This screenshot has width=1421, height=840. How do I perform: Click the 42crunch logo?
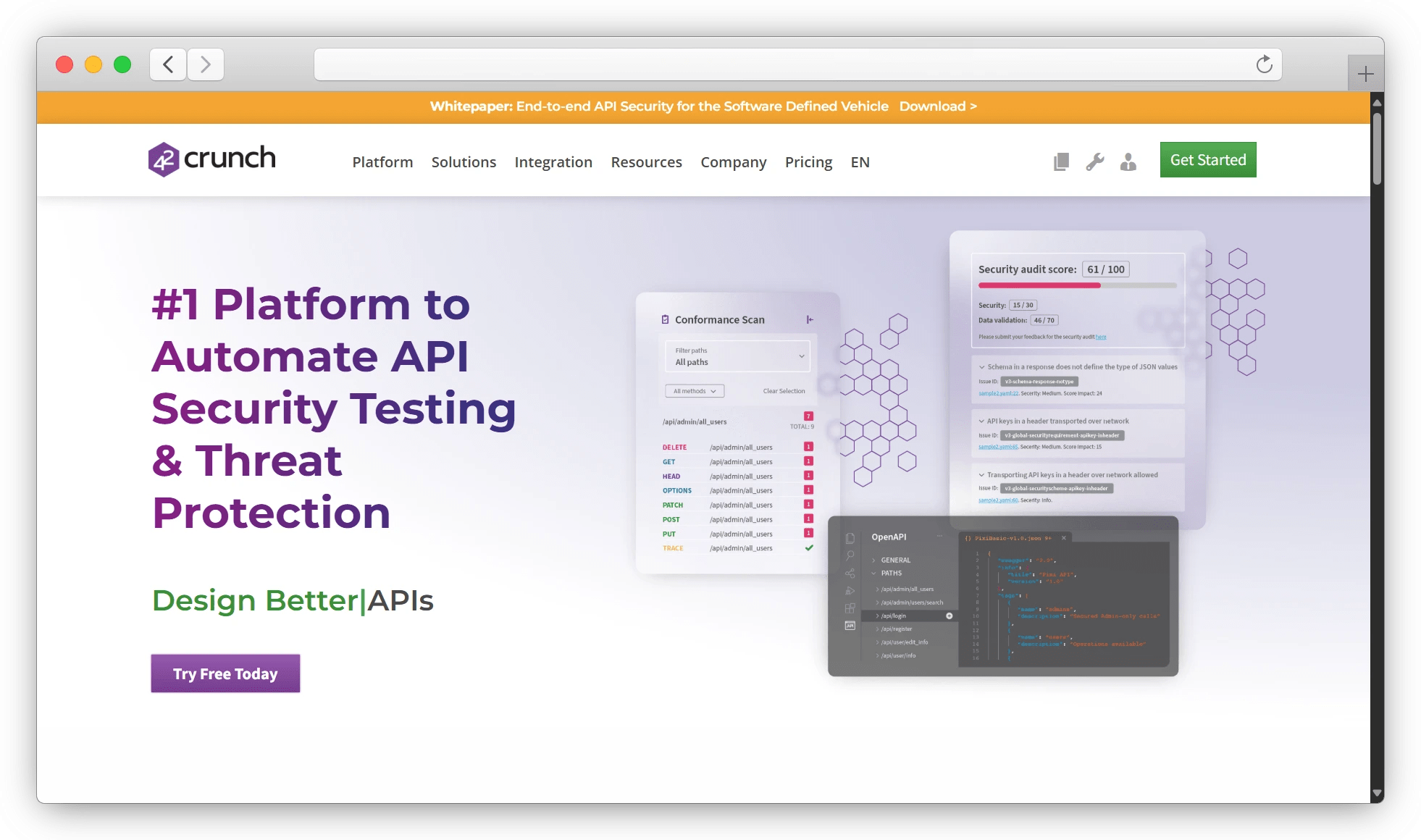(212, 159)
